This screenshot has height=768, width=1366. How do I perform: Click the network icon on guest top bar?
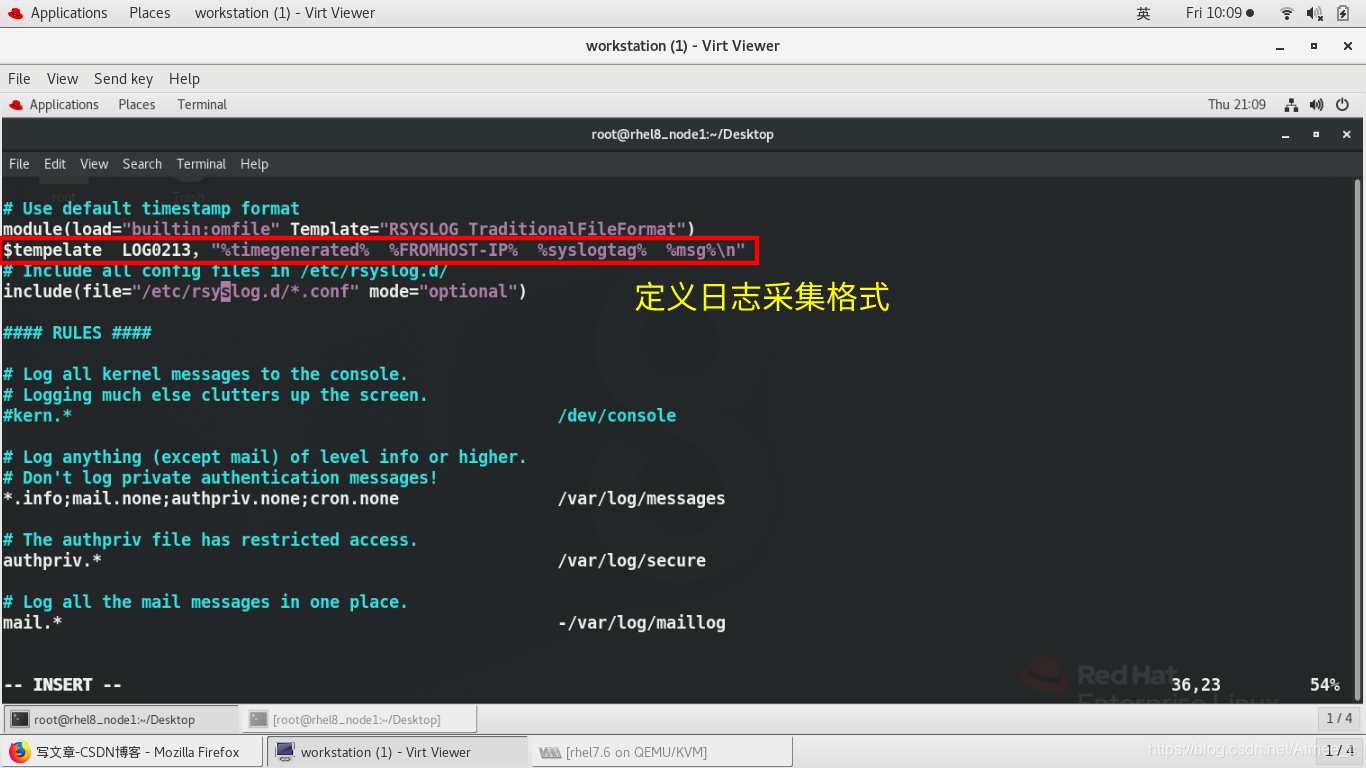(1291, 104)
